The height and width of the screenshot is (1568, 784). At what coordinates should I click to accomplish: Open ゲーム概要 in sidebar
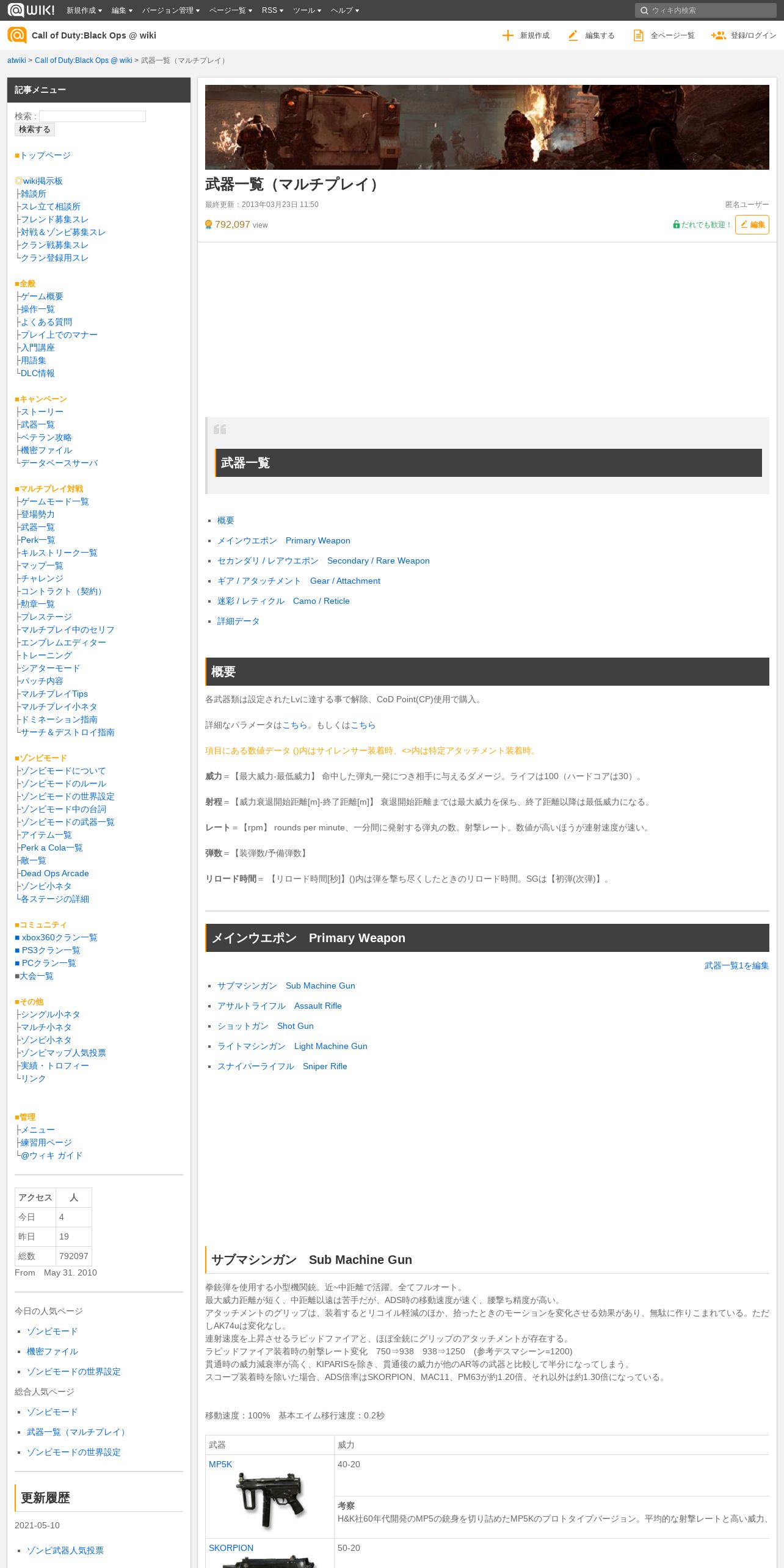tap(42, 296)
